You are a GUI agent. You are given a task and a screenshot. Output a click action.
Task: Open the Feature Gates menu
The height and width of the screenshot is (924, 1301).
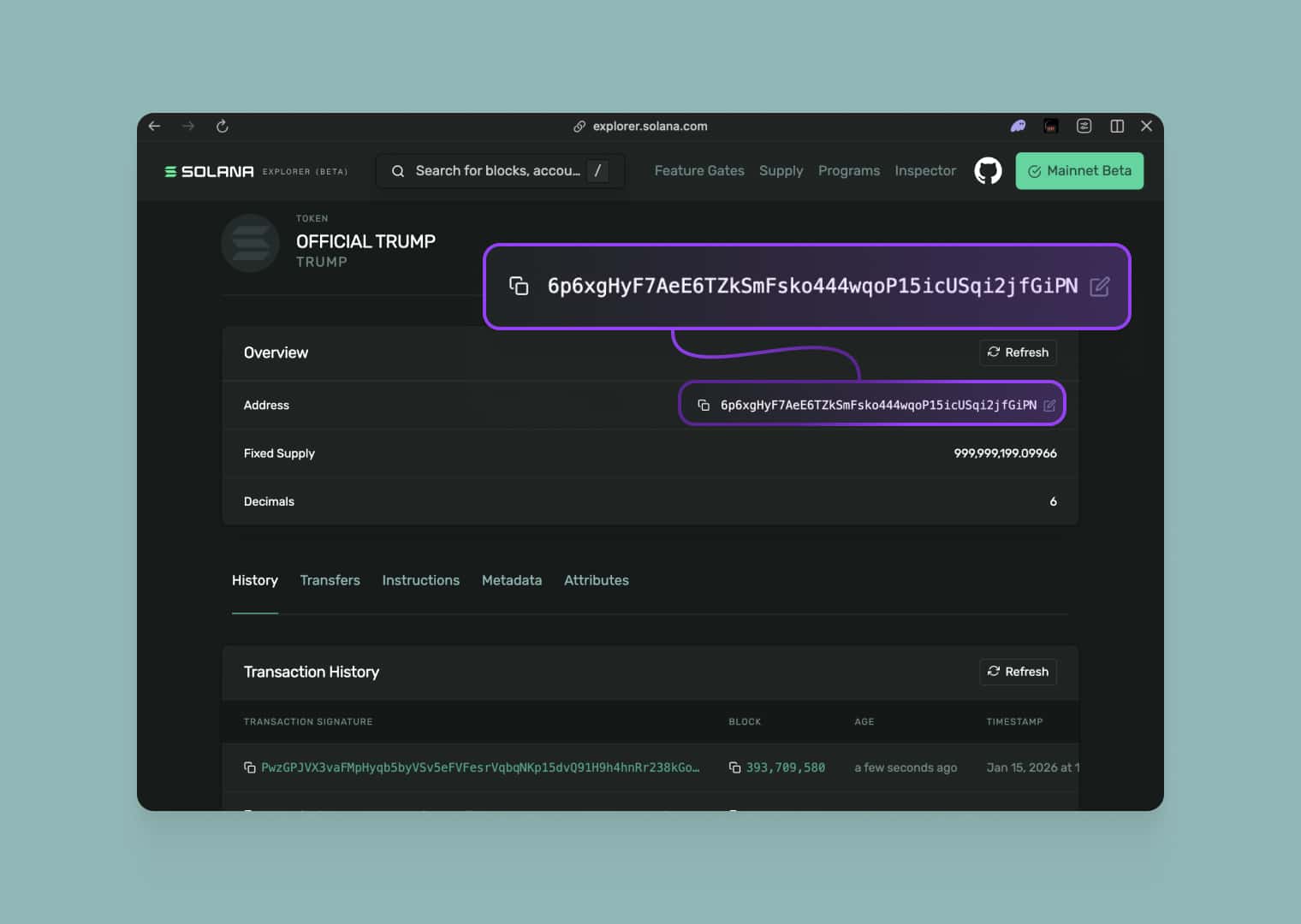click(x=699, y=170)
